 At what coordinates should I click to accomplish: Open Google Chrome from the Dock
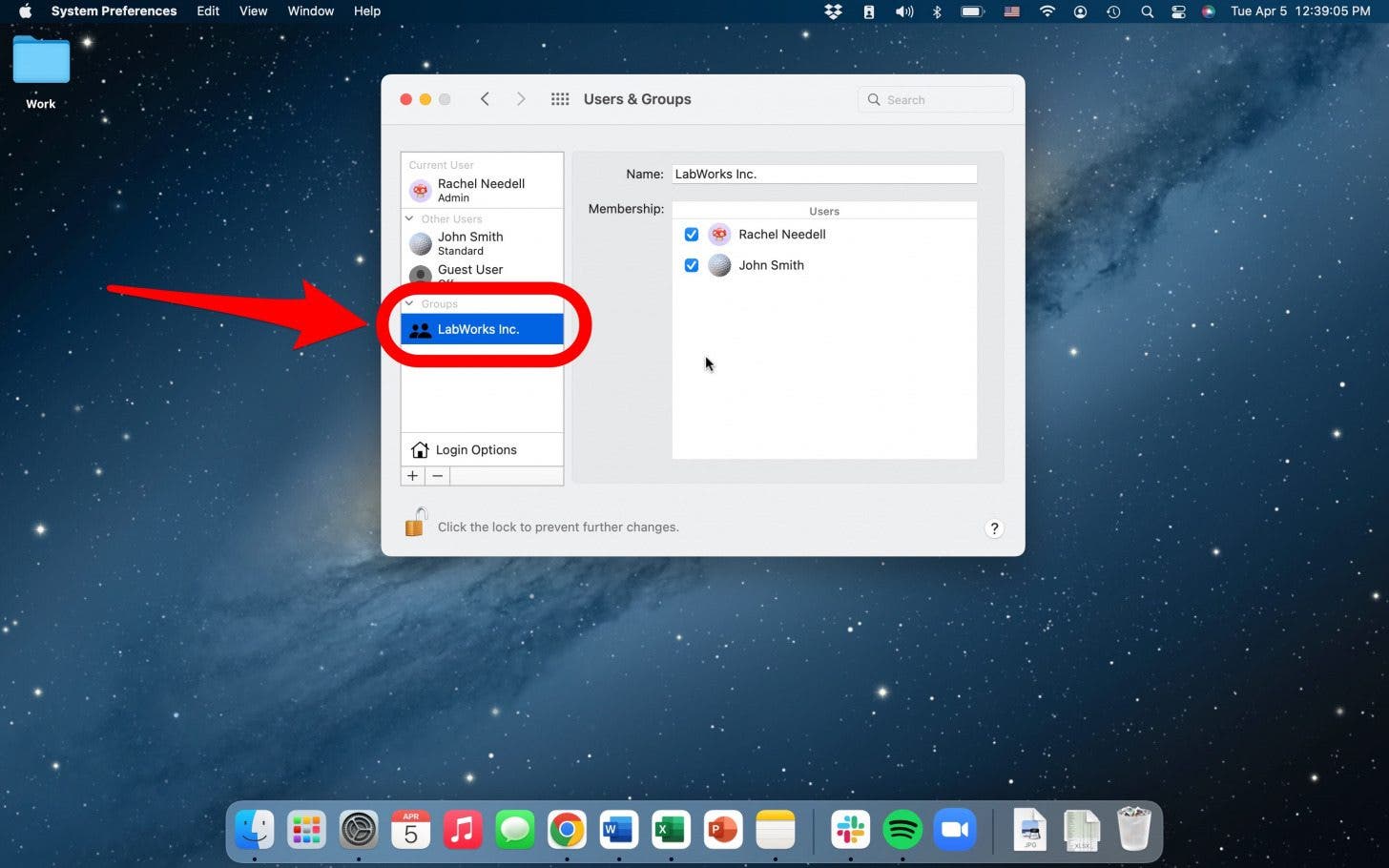click(567, 830)
